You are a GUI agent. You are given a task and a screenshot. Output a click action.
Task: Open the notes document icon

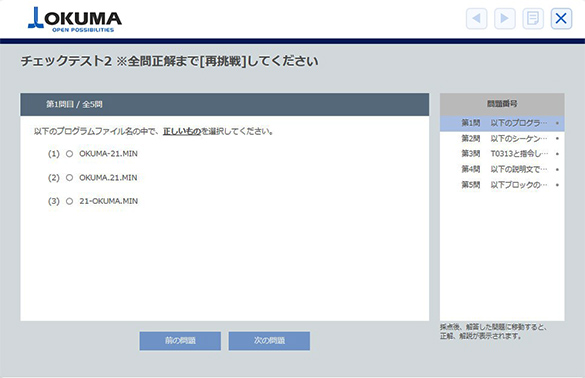pyautogui.click(x=533, y=18)
